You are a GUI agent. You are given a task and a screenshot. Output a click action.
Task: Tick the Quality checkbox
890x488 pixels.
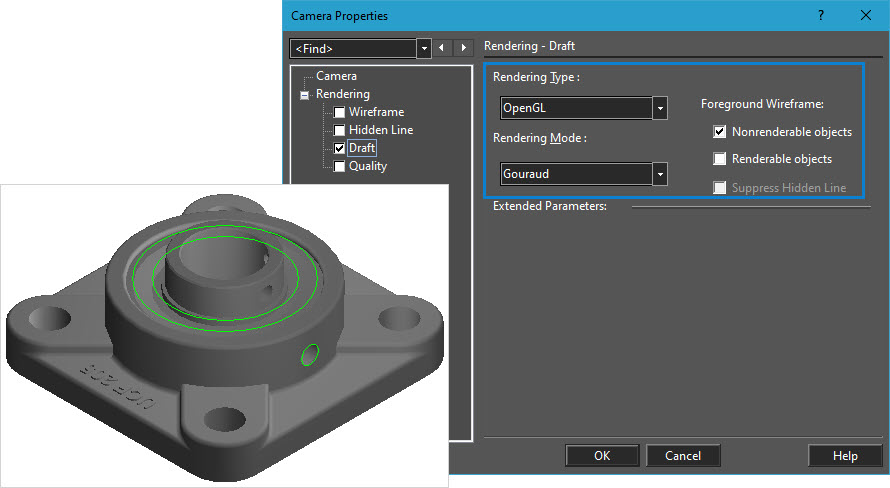(x=340, y=167)
